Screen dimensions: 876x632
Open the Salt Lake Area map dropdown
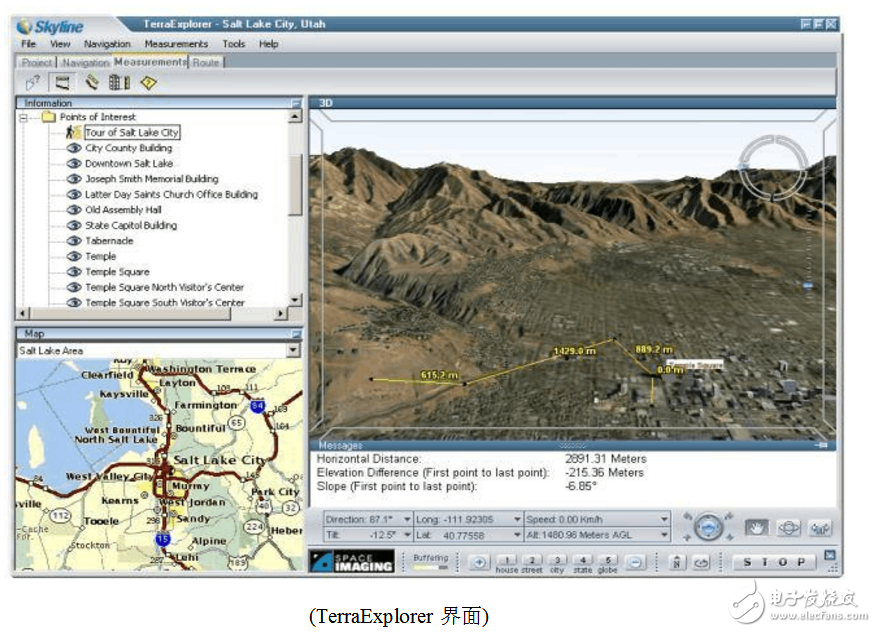(x=293, y=351)
